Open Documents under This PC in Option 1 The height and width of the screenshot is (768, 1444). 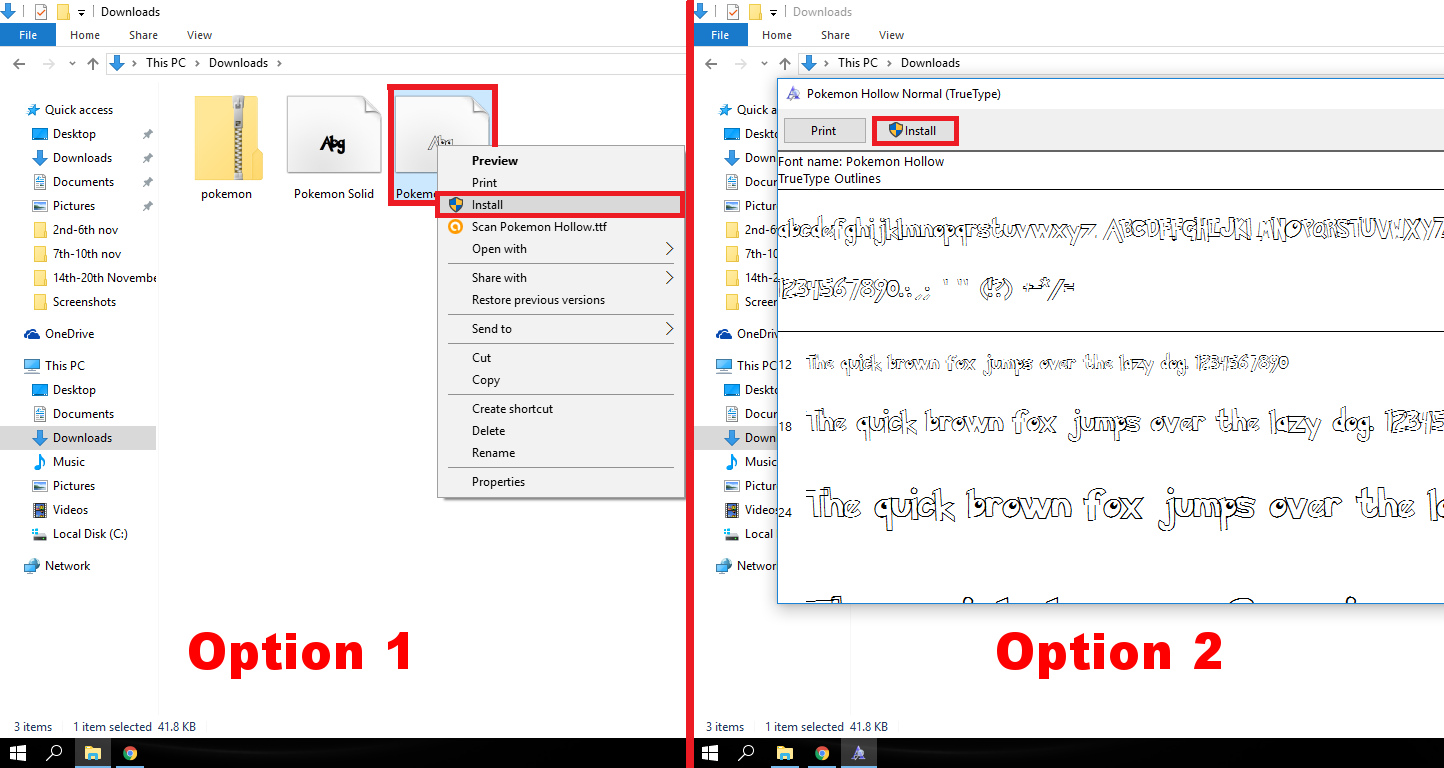click(x=83, y=414)
